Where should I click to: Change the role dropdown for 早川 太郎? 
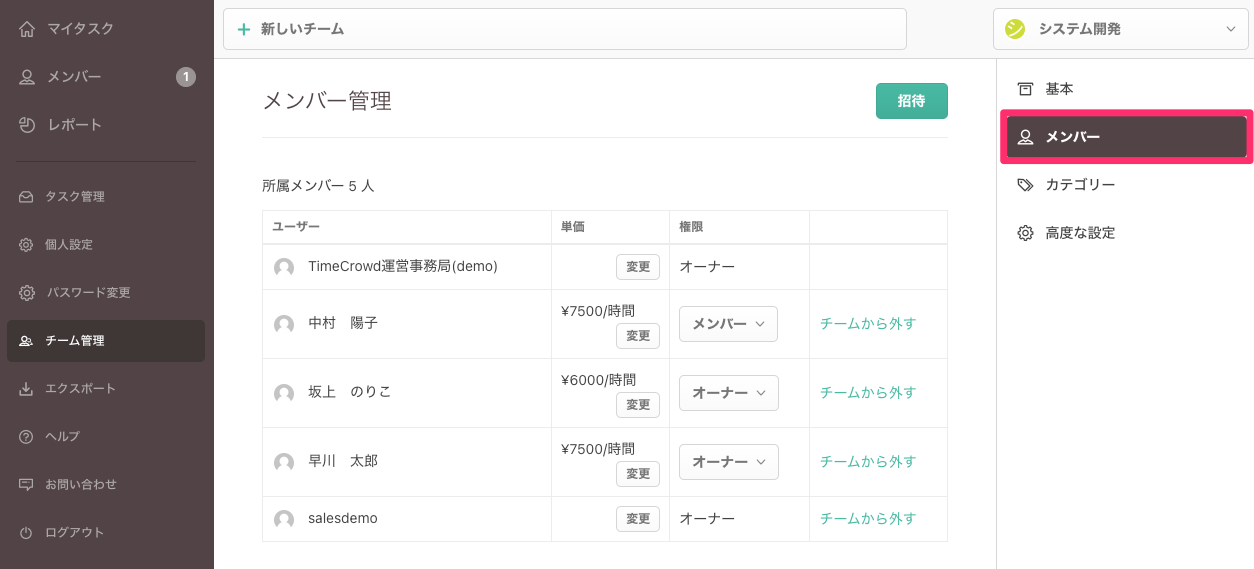(728, 462)
